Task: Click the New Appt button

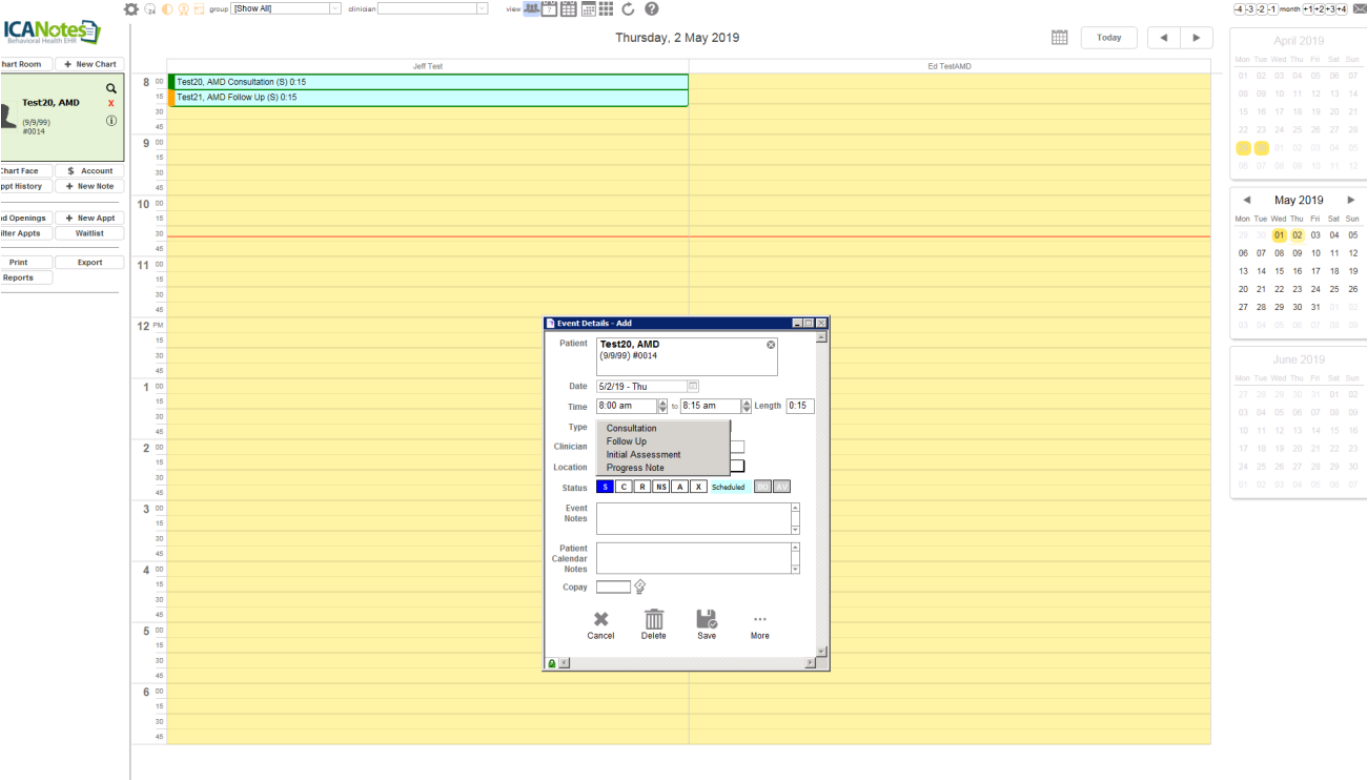Action: tap(90, 218)
